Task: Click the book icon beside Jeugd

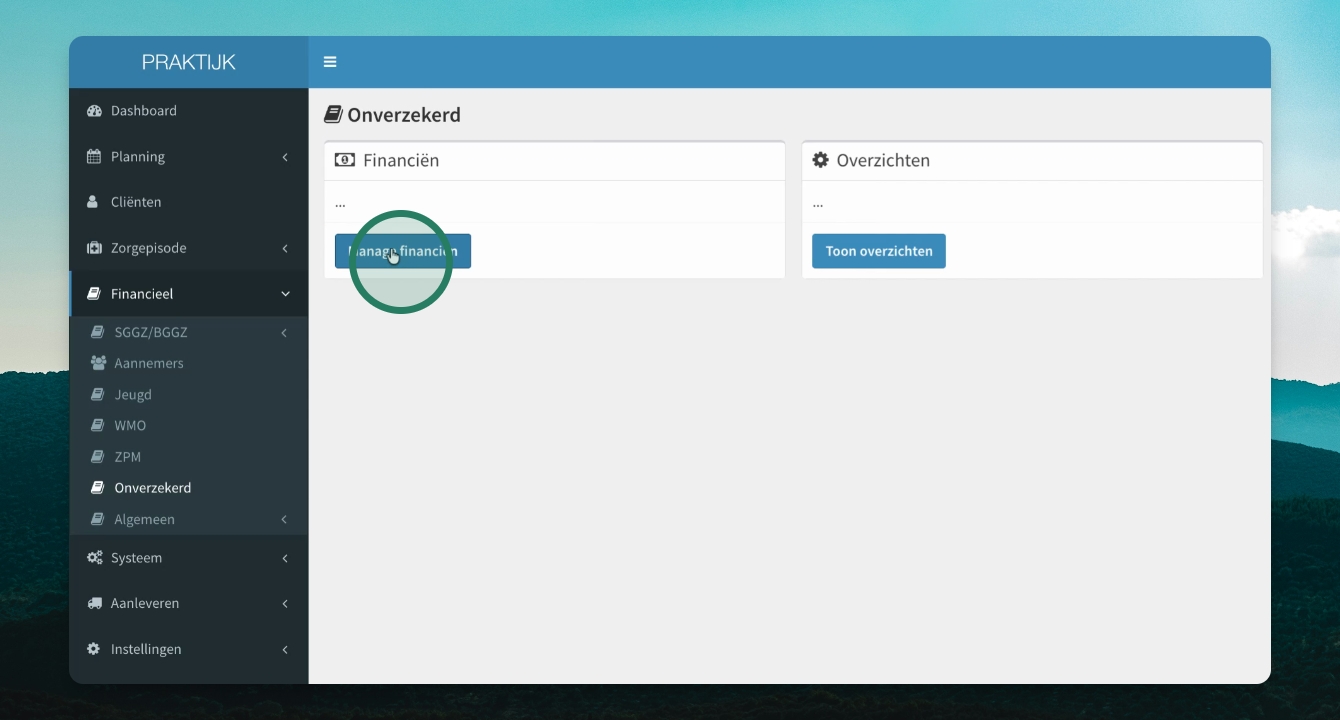Action: click(x=97, y=395)
